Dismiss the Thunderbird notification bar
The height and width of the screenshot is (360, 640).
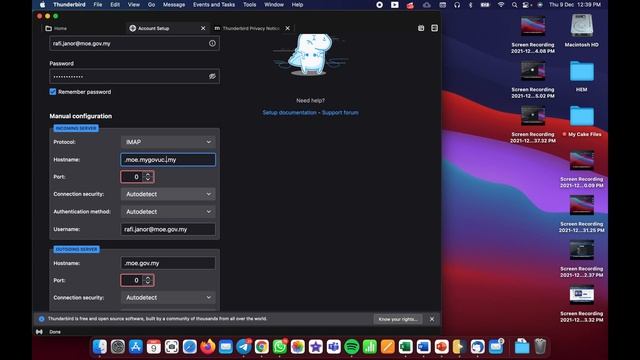[x=432, y=319]
